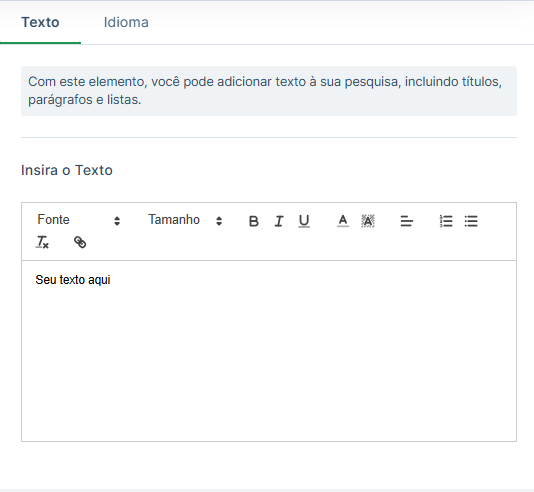Expand the Fonte selector arrows
Image resolution: width=534 pixels, height=492 pixels.
(117, 221)
